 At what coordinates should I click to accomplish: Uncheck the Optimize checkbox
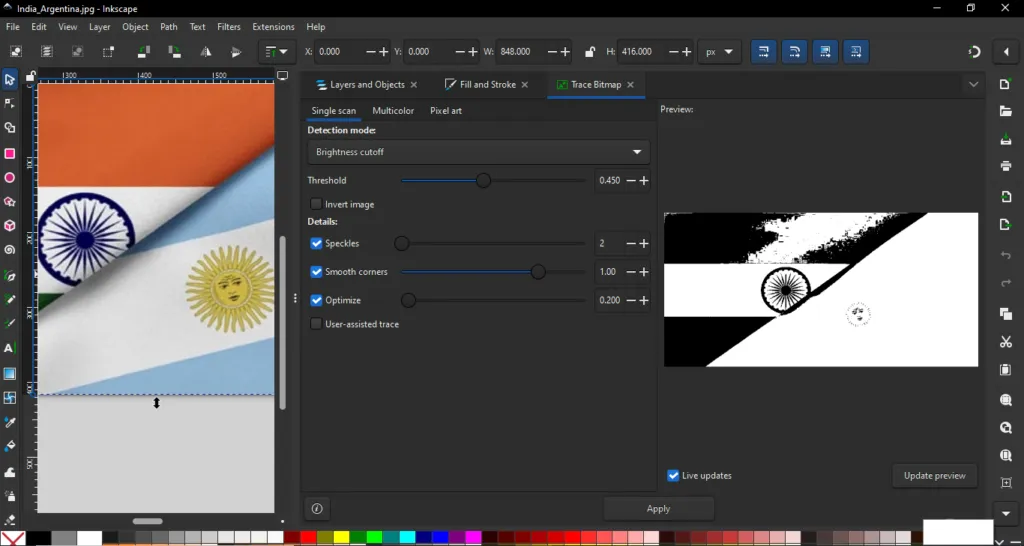tap(316, 300)
